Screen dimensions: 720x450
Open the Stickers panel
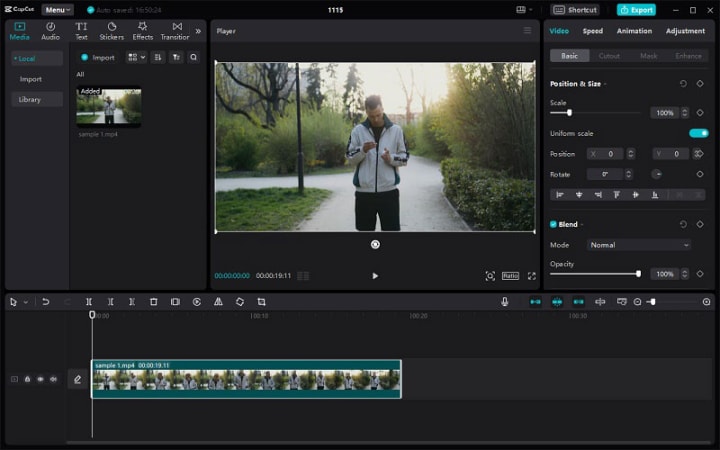[112, 31]
